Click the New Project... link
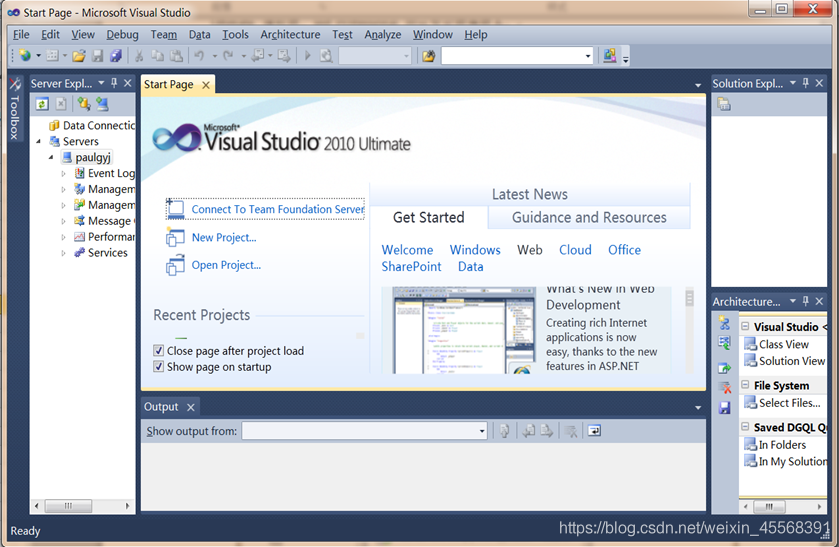This screenshot has width=839, height=547. click(x=224, y=237)
